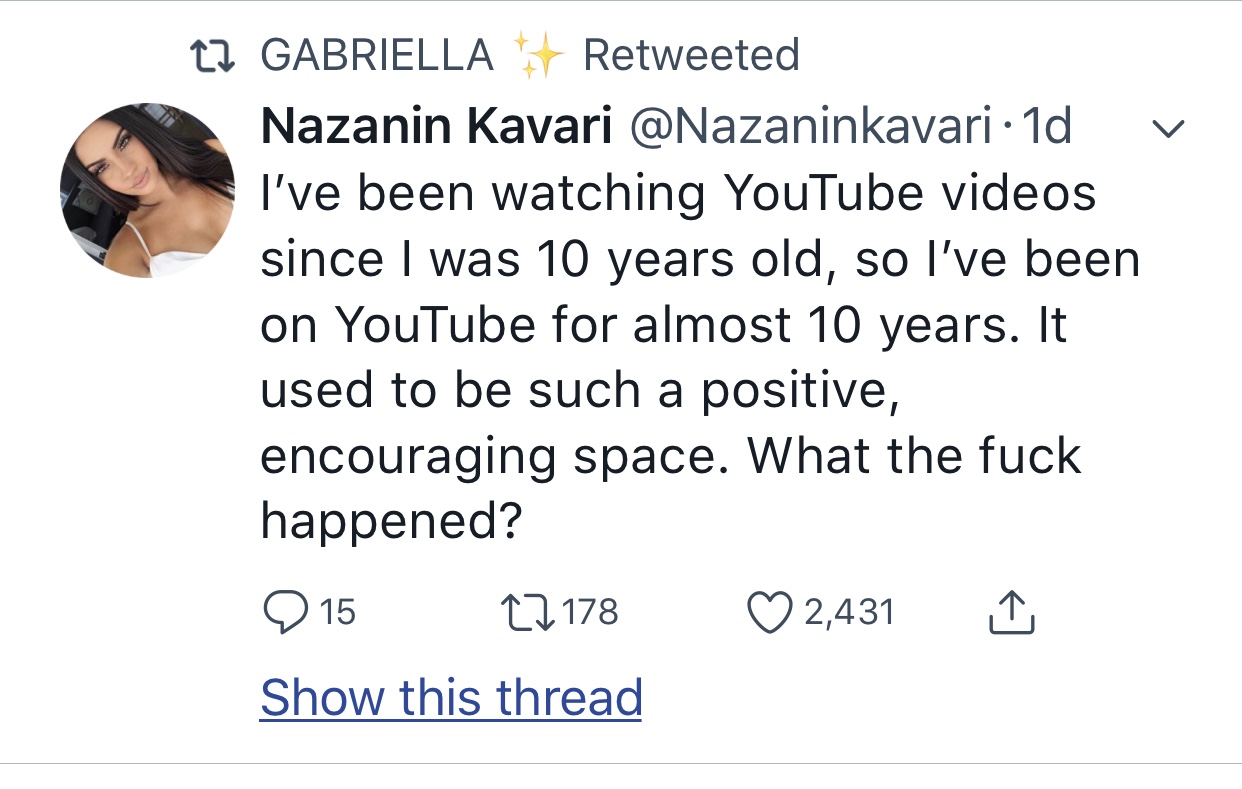Open the tweet options chevron dropdown
Image resolution: width=1242 pixels, height=789 pixels.
(x=1167, y=128)
